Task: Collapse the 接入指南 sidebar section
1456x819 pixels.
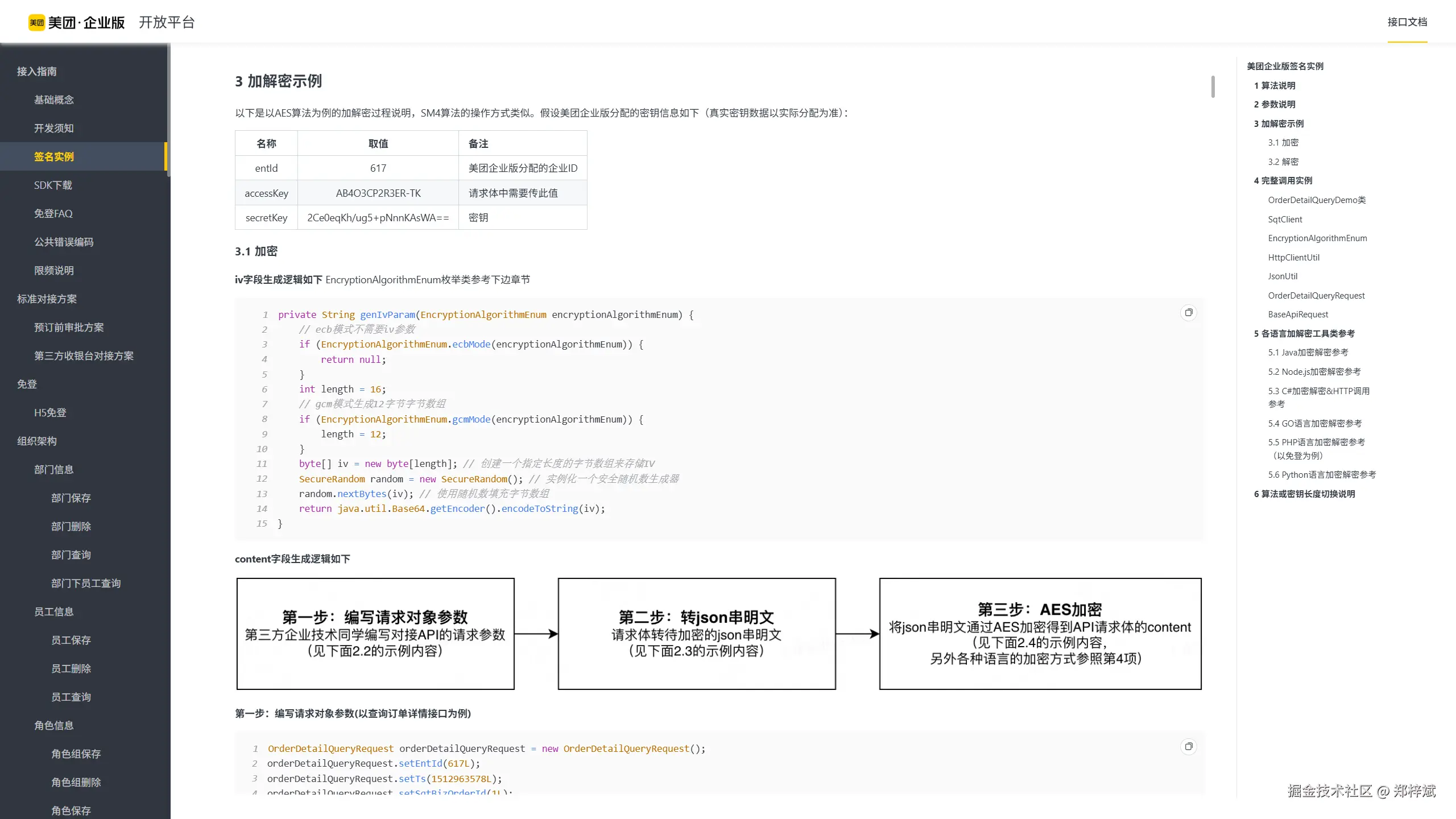Action: 36,71
